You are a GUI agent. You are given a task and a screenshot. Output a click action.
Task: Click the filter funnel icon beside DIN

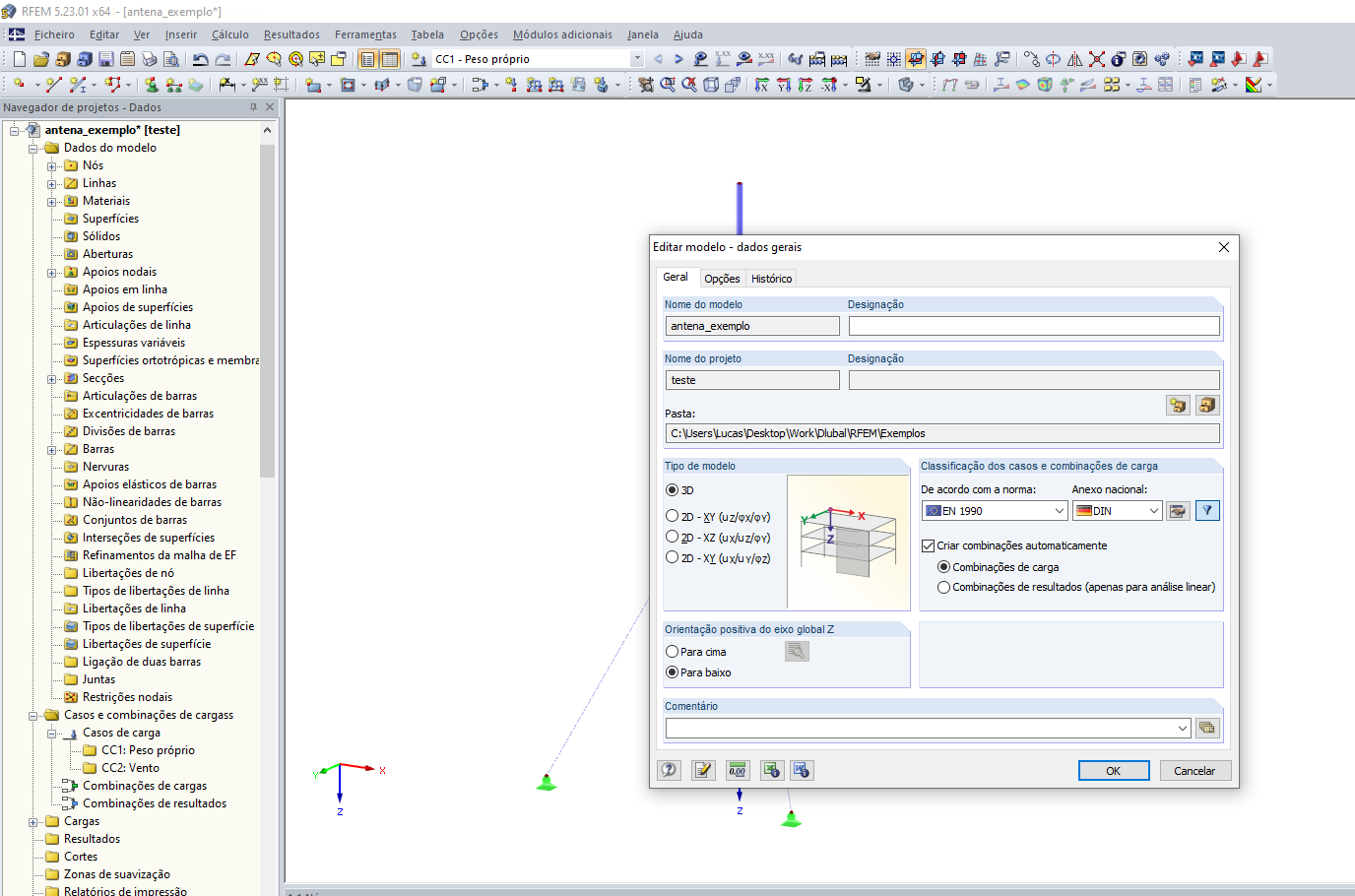[x=1207, y=510]
